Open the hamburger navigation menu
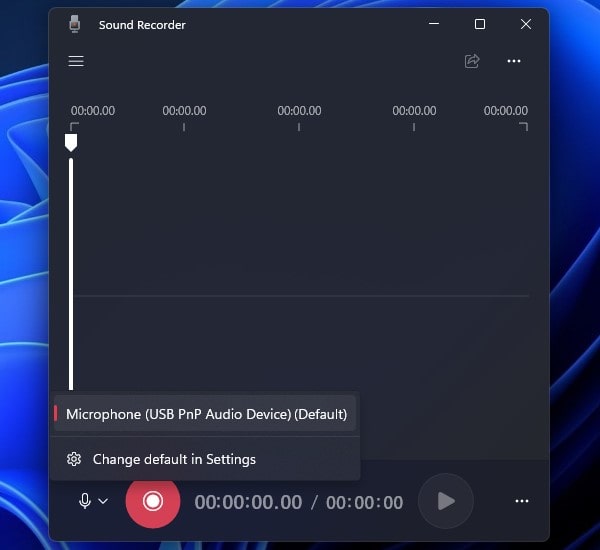 (x=76, y=61)
